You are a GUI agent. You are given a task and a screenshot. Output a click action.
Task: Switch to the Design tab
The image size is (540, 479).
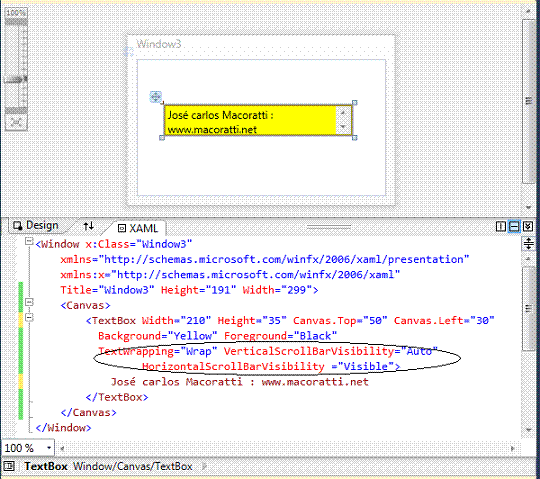35,226
